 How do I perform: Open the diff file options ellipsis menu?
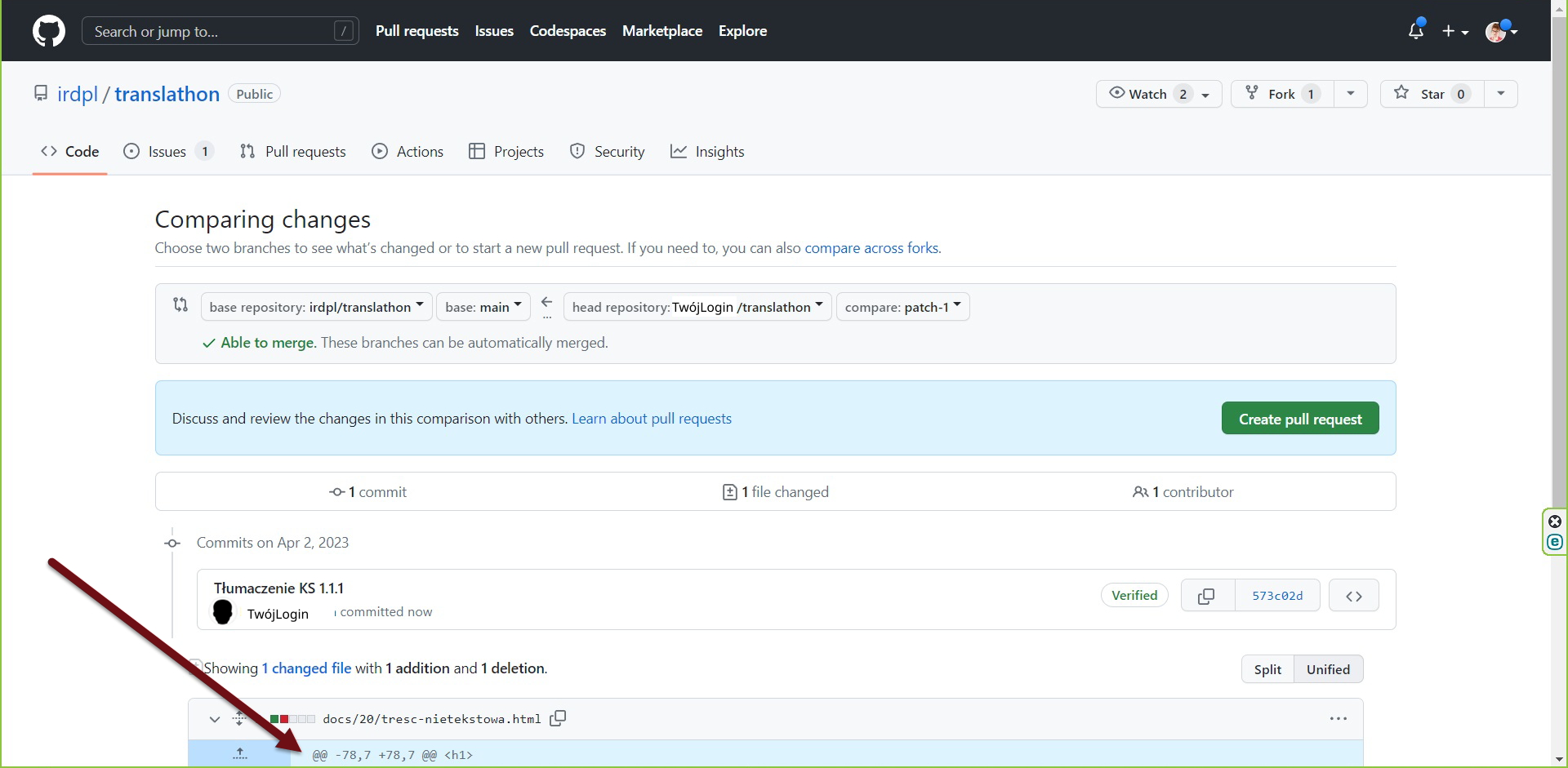[x=1339, y=718]
